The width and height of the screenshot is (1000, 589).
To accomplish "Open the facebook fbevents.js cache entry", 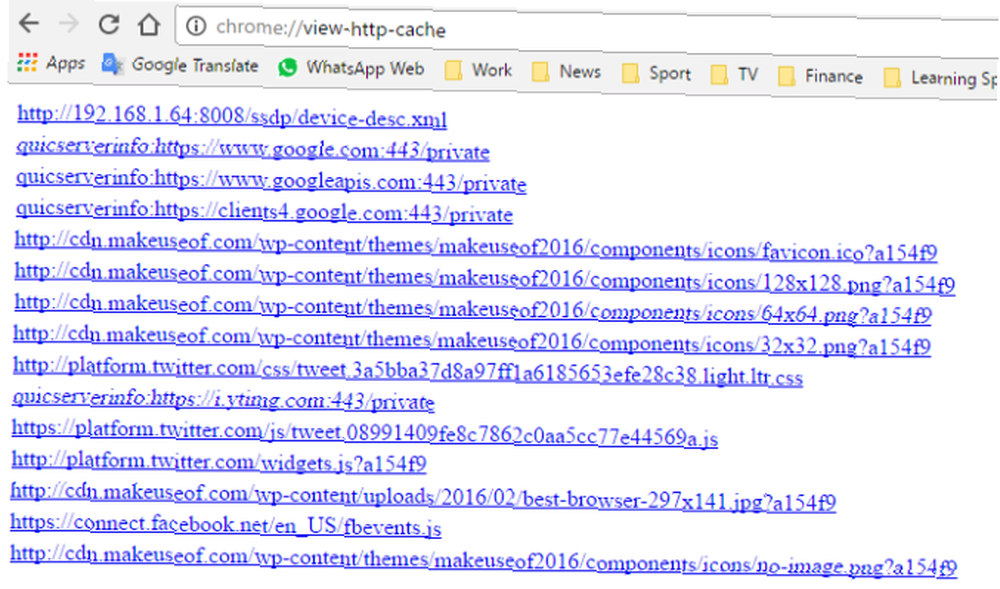I will pos(226,525).
